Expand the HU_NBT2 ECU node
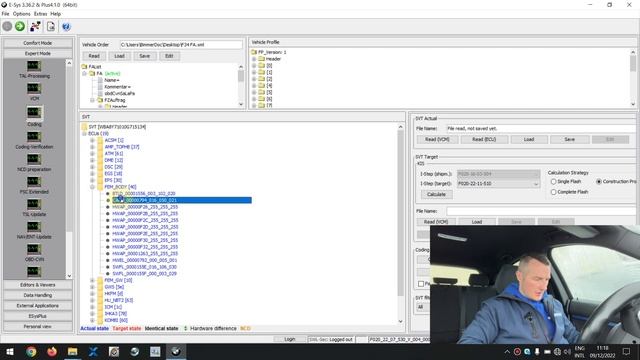This screenshot has height=360, width=640. click(x=93, y=300)
